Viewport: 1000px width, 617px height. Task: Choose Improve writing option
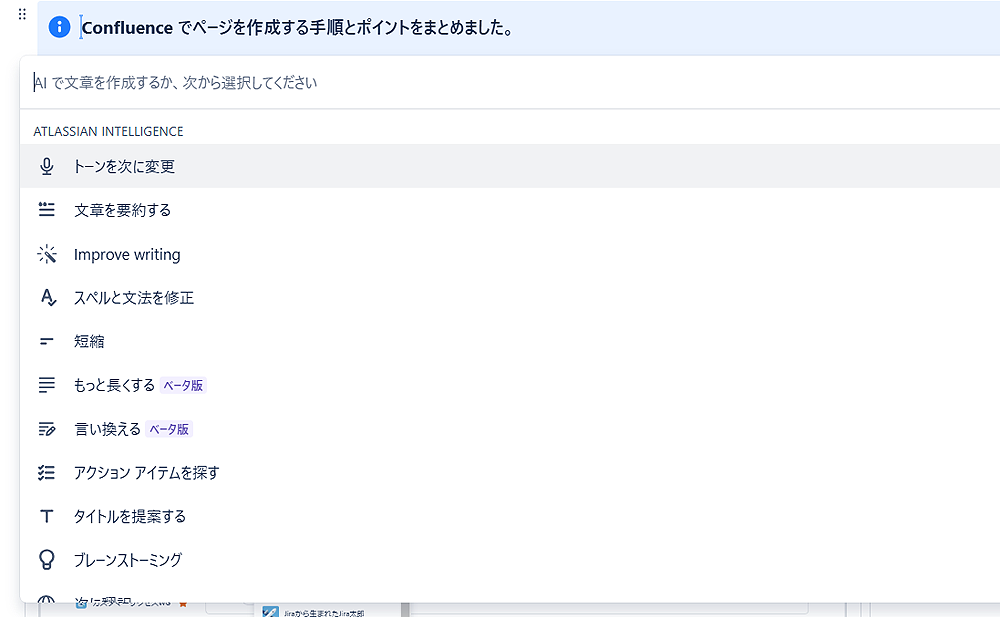point(510,254)
